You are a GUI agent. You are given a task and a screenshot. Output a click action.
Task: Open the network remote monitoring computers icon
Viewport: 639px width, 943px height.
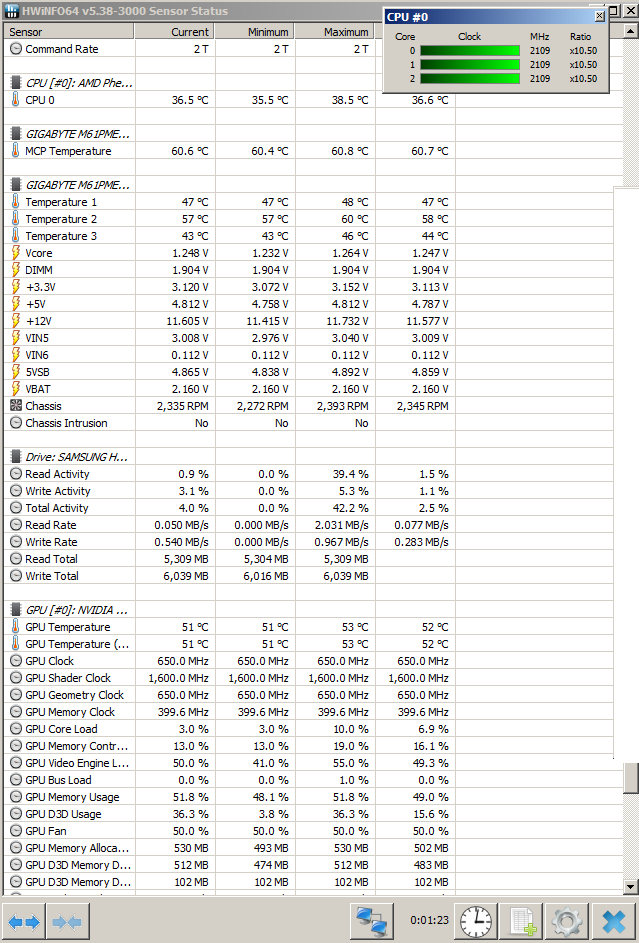click(371, 921)
